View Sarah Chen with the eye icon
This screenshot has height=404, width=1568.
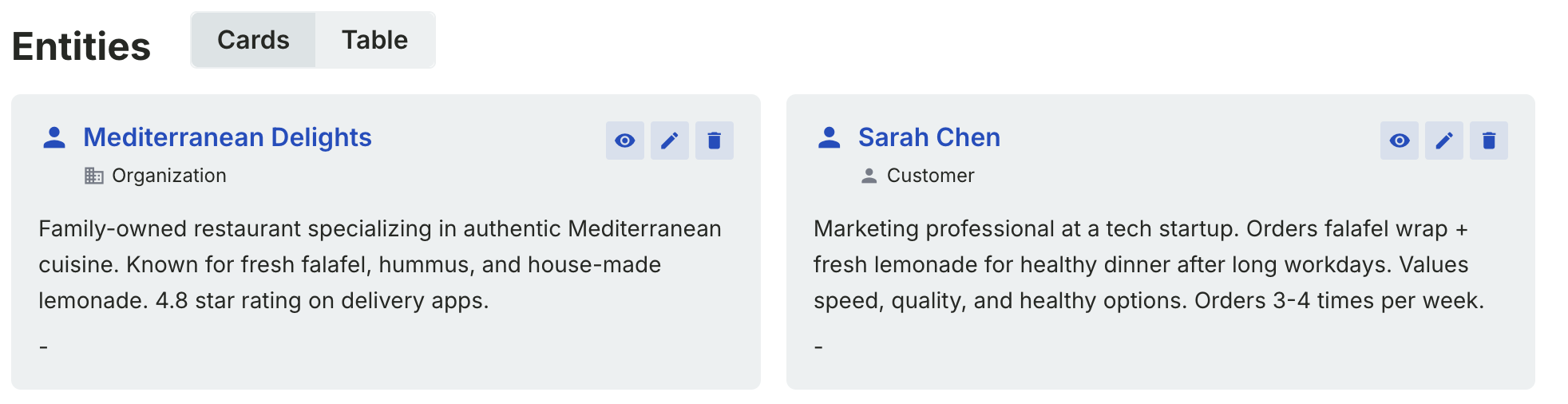[1400, 141]
